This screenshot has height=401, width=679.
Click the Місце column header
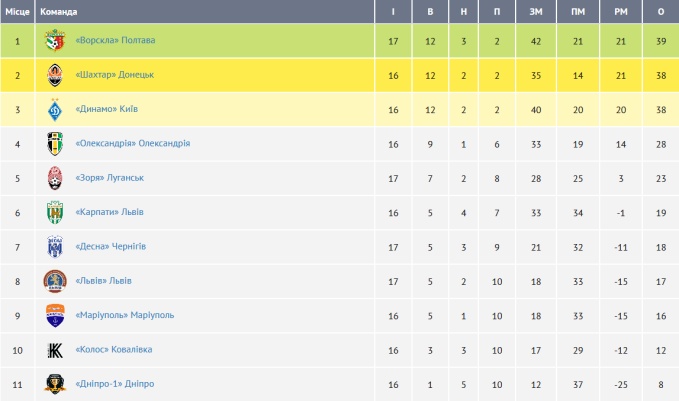click(x=17, y=11)
